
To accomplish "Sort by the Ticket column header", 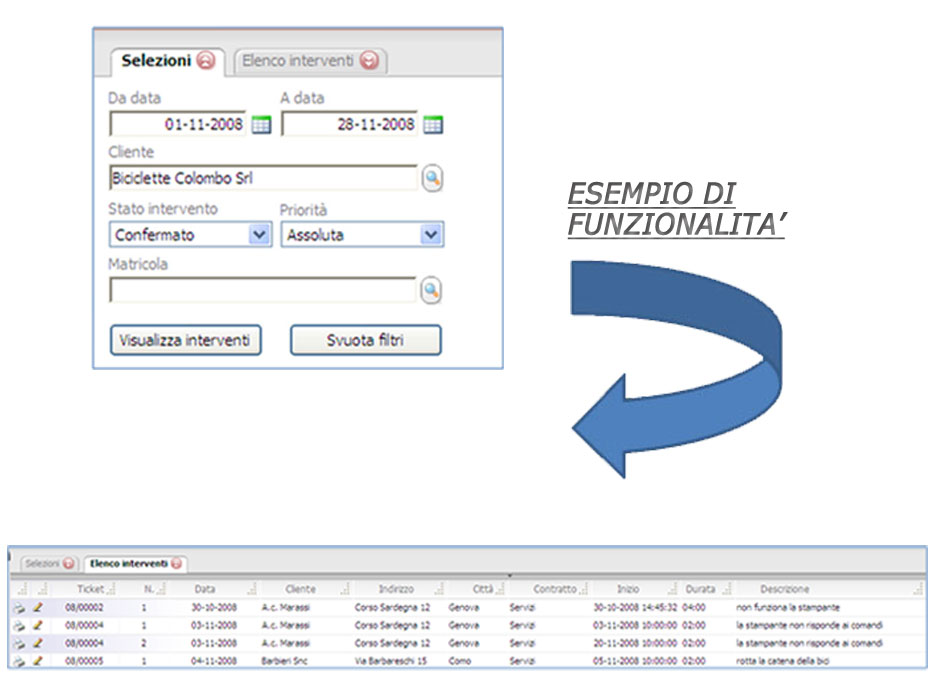I will click(90, 589).
